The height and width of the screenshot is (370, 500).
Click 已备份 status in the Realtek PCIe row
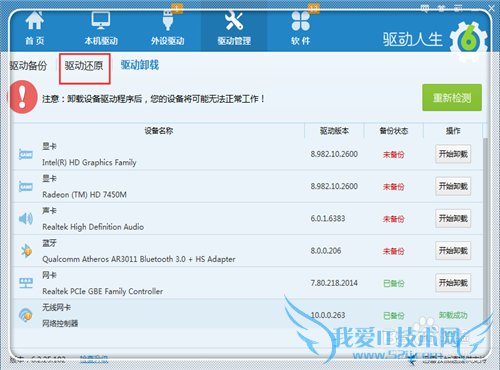(394, 283)
